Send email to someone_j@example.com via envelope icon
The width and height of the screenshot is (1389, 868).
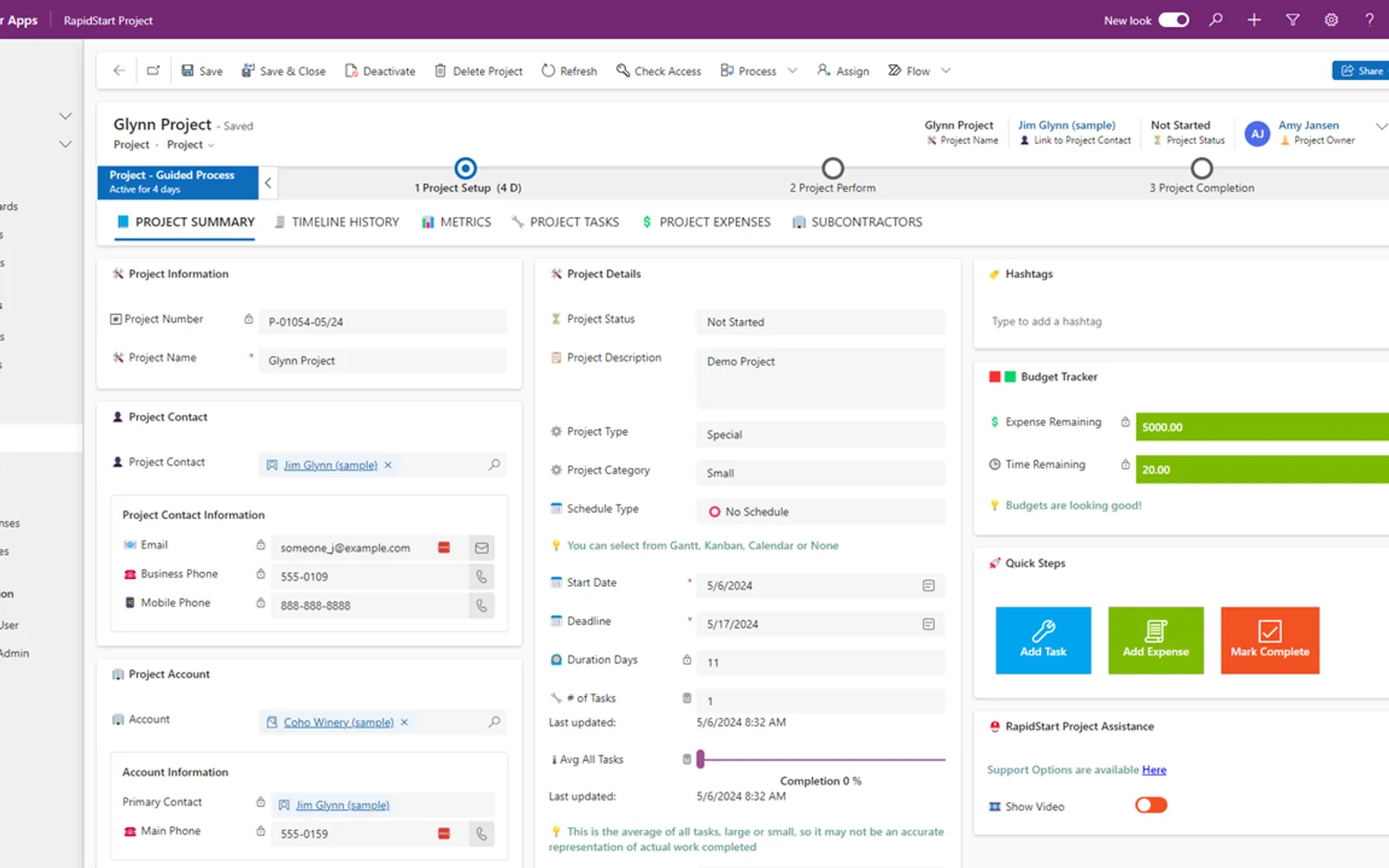[482, 548]
